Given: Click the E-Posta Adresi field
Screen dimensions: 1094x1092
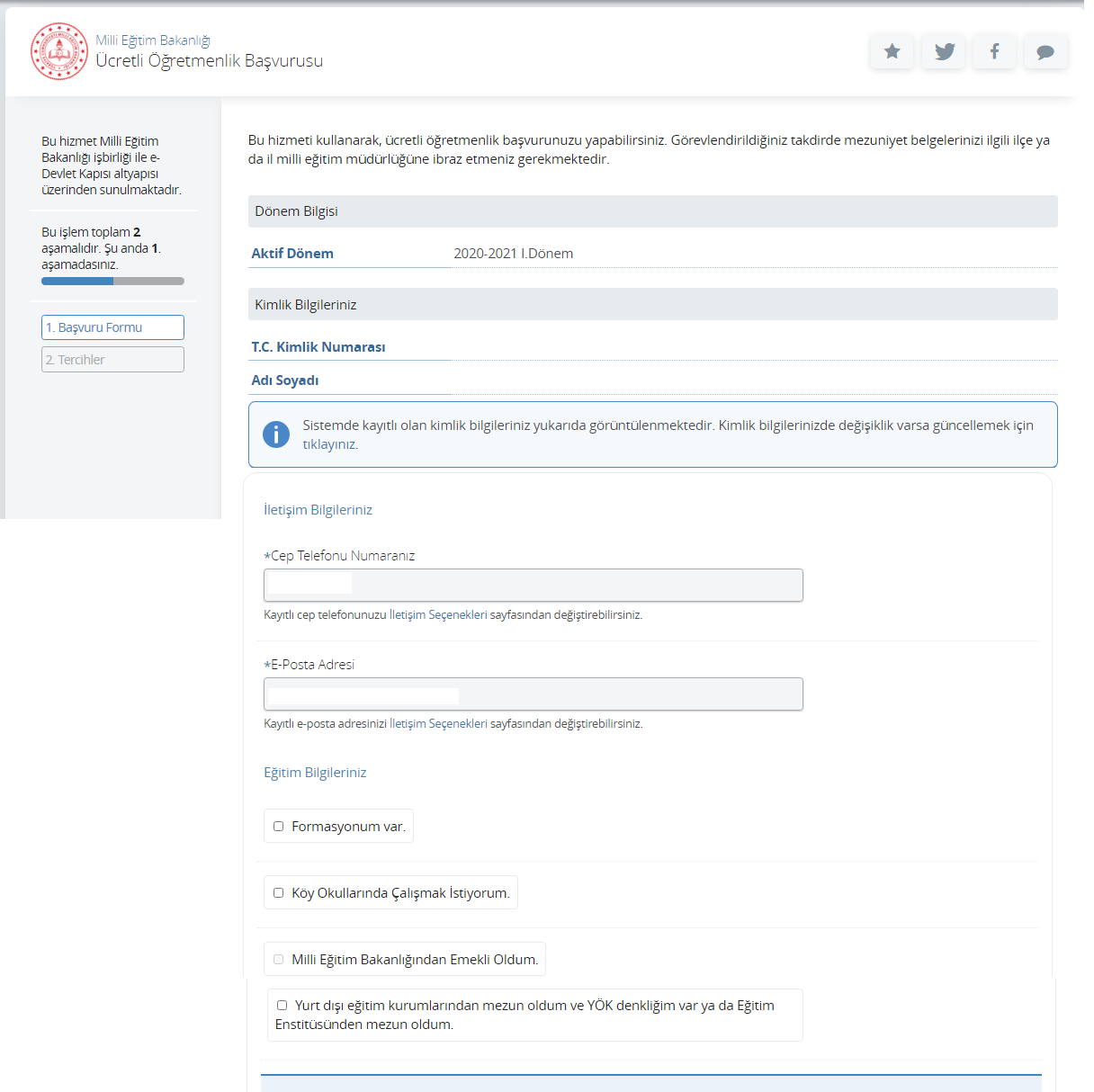Looking at the screenshot, I should click(533, 694).
